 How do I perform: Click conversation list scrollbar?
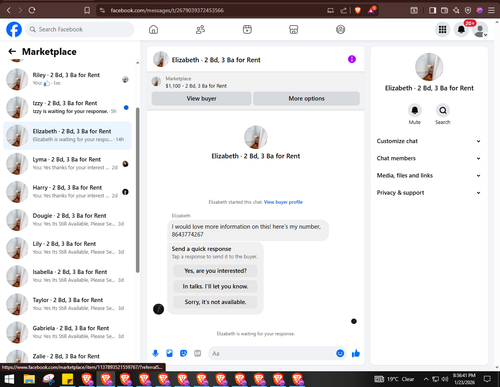tap(138, 190)
